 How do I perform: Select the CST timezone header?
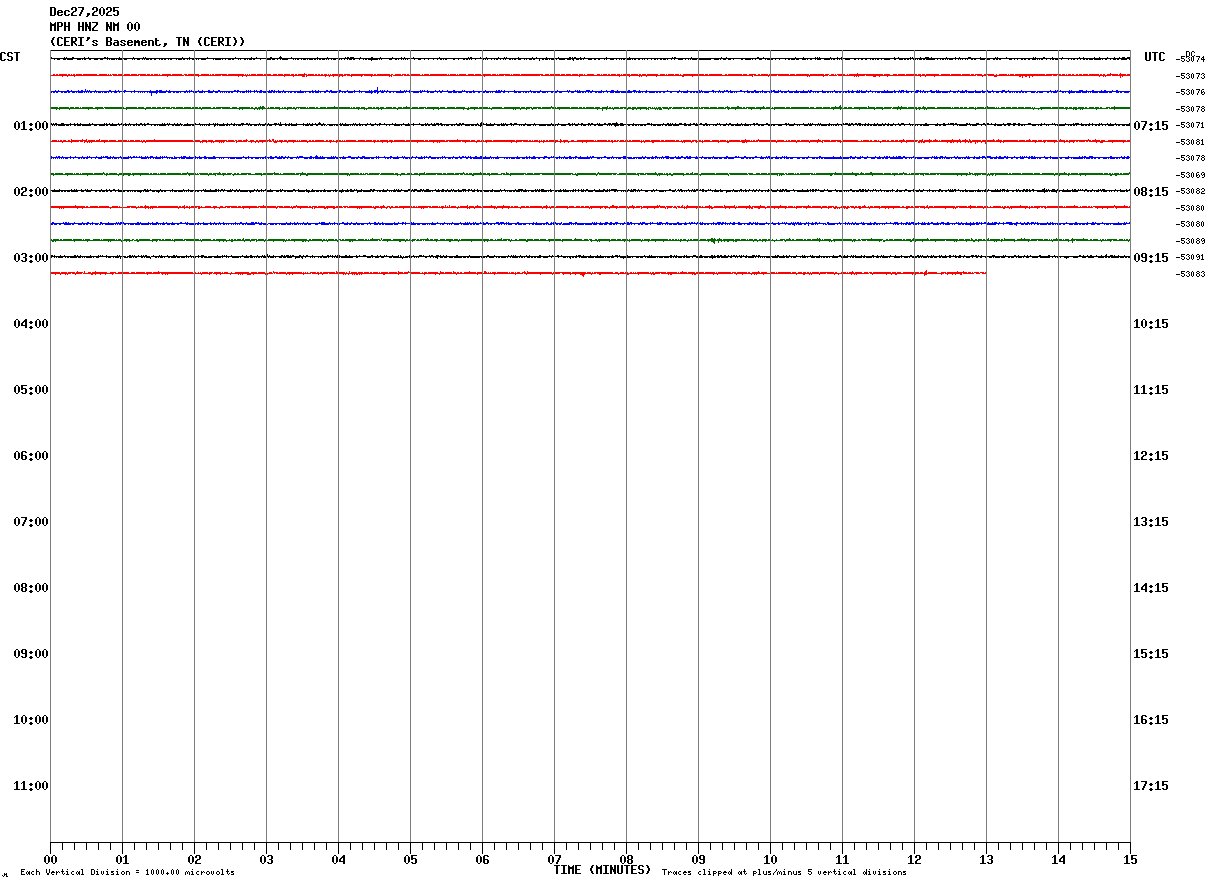10,57
